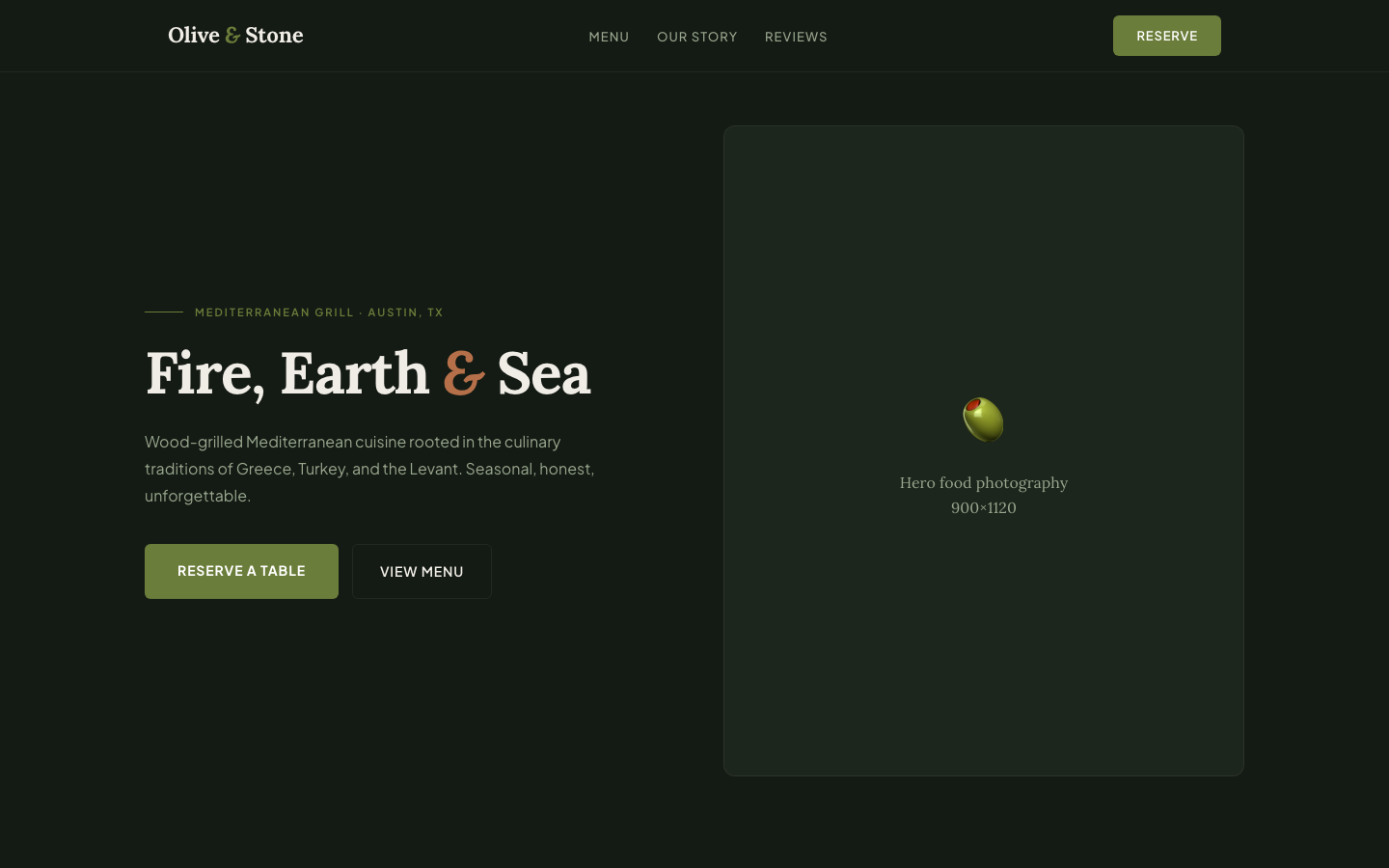The height and width of the screenshot is (868, 1389).
Task: Click the green ampersand in the logo
Action: [232, 36]
